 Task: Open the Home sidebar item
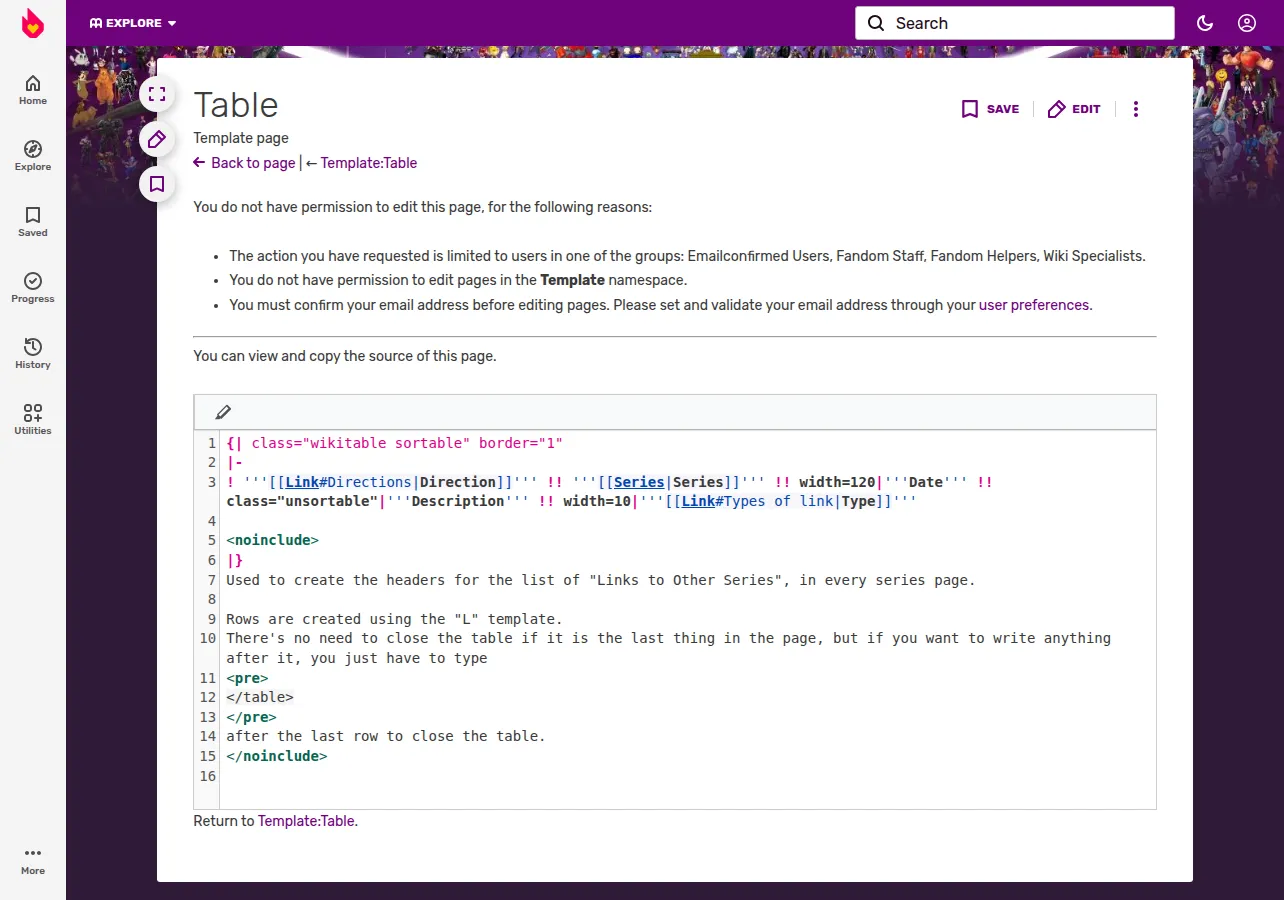coord(33,90)
